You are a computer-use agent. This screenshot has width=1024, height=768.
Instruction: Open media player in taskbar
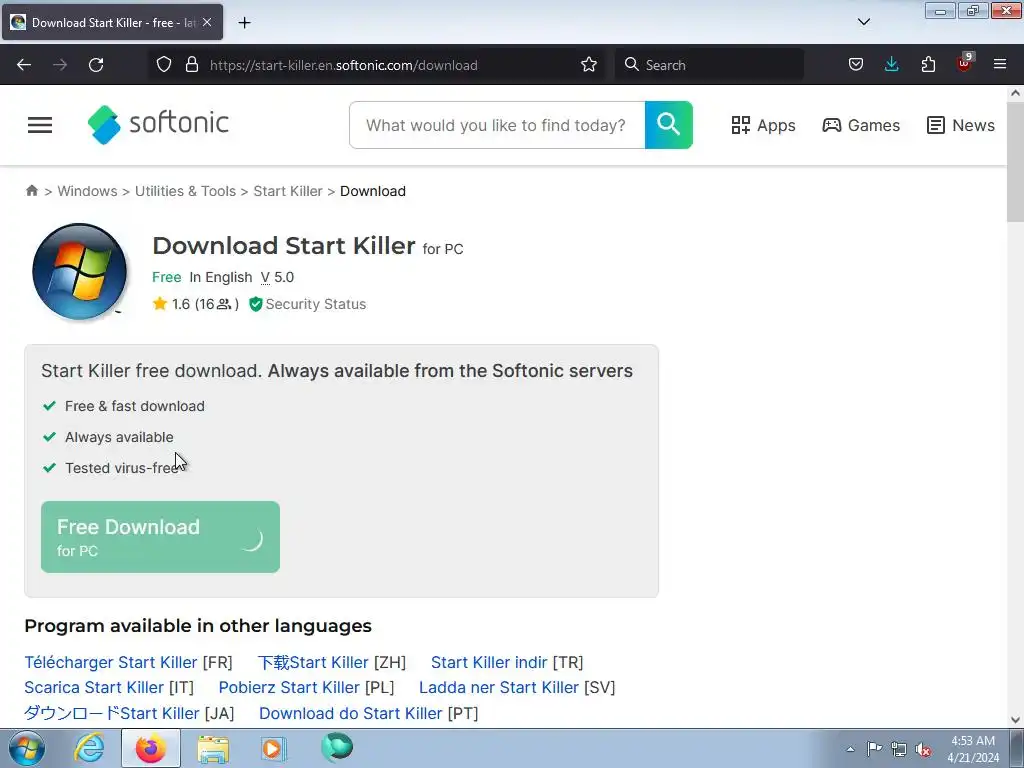[273, 748]
